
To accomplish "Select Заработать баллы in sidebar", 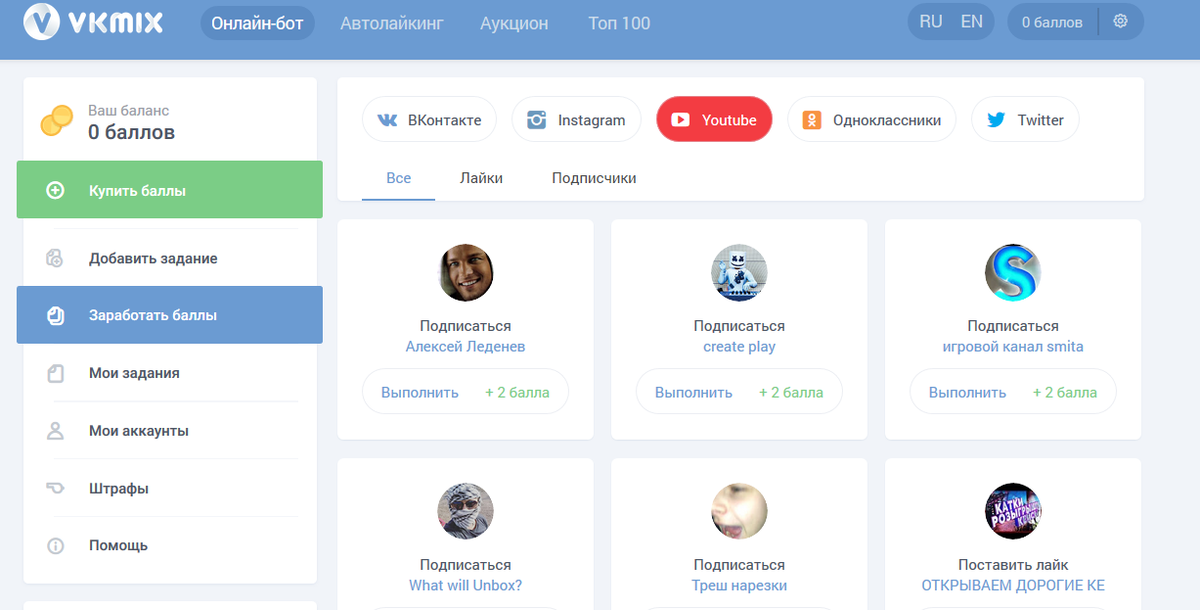I will 170,315.
